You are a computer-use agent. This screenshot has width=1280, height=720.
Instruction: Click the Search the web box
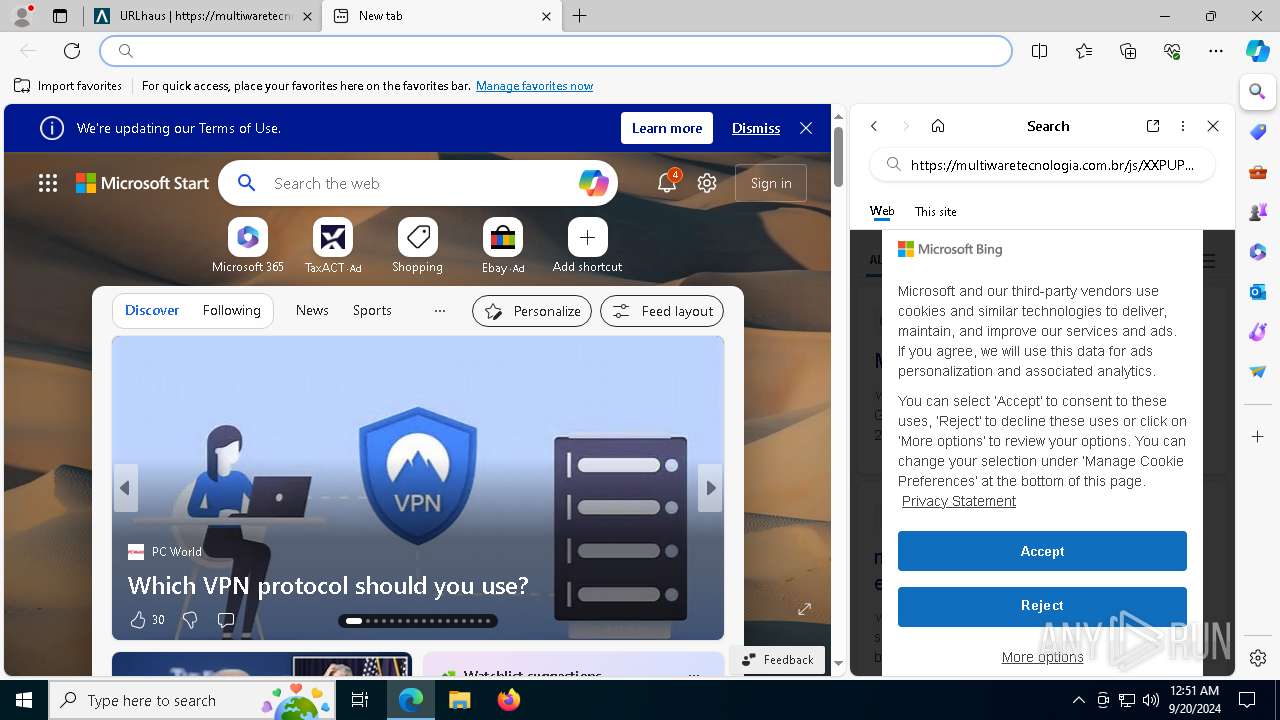click(420, 183)
